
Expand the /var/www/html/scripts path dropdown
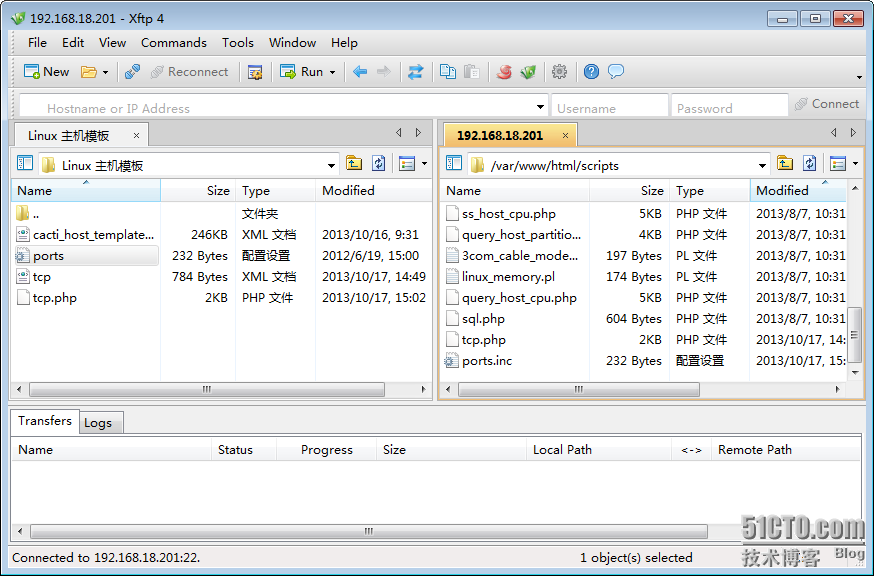click(762, 165)
